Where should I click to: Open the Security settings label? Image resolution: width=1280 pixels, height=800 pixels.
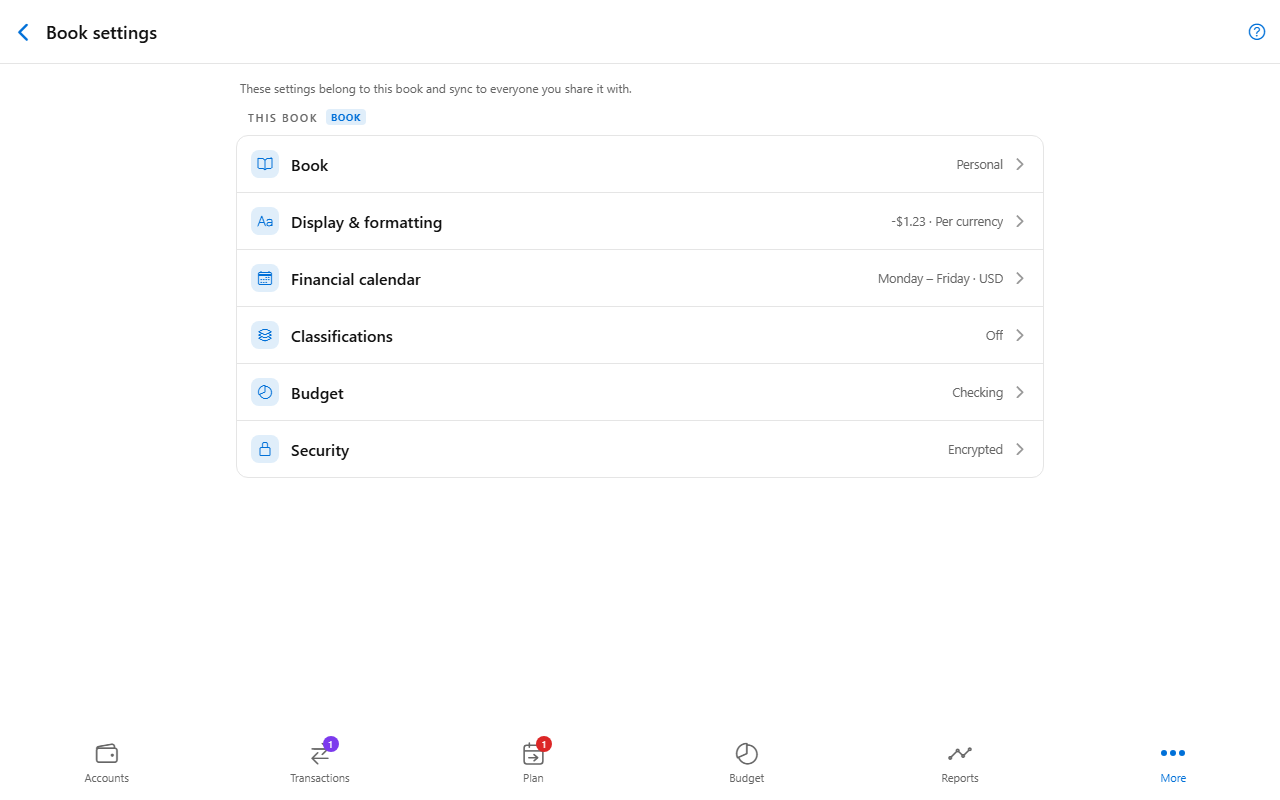(x=320, y=450)
